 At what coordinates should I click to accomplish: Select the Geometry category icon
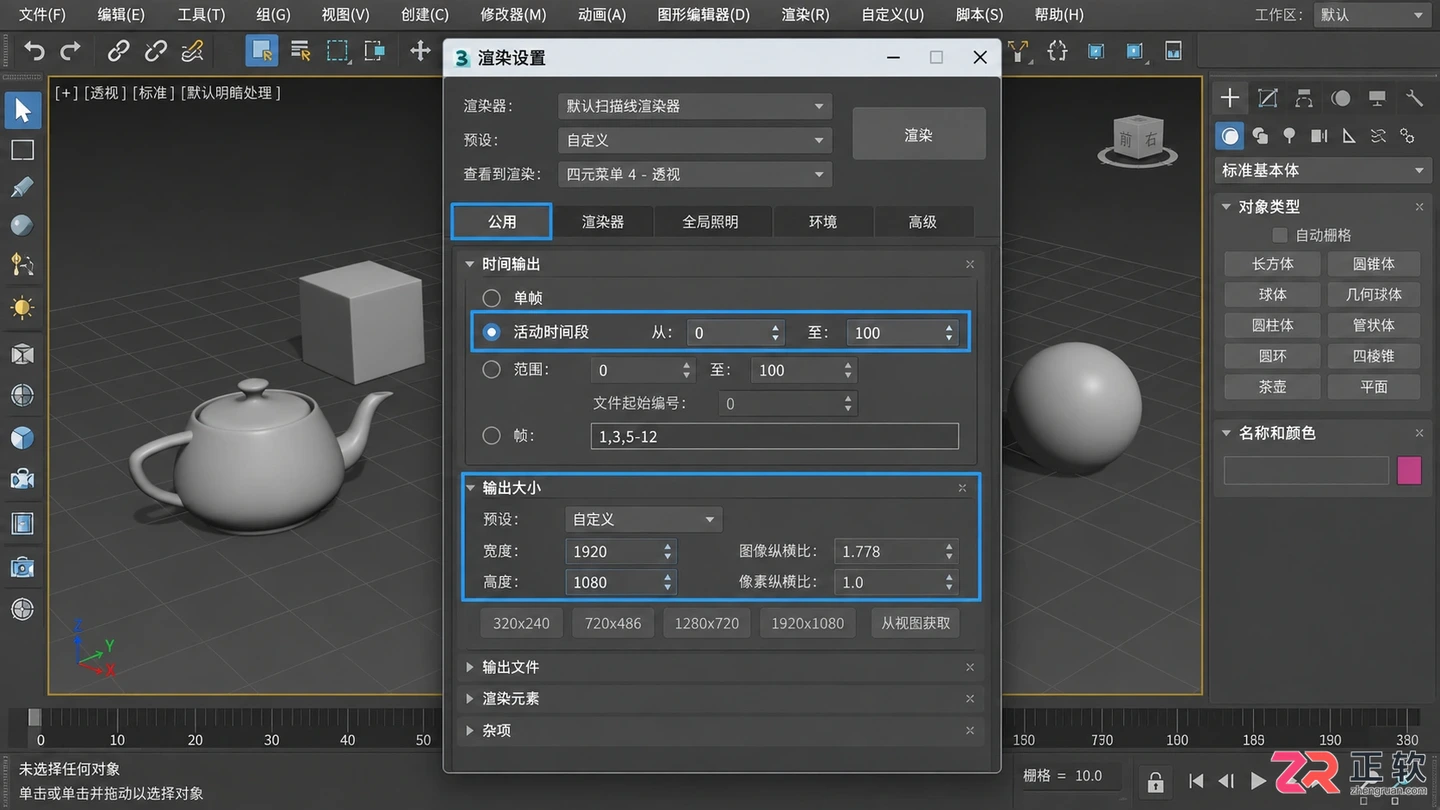coord(1230,135)
